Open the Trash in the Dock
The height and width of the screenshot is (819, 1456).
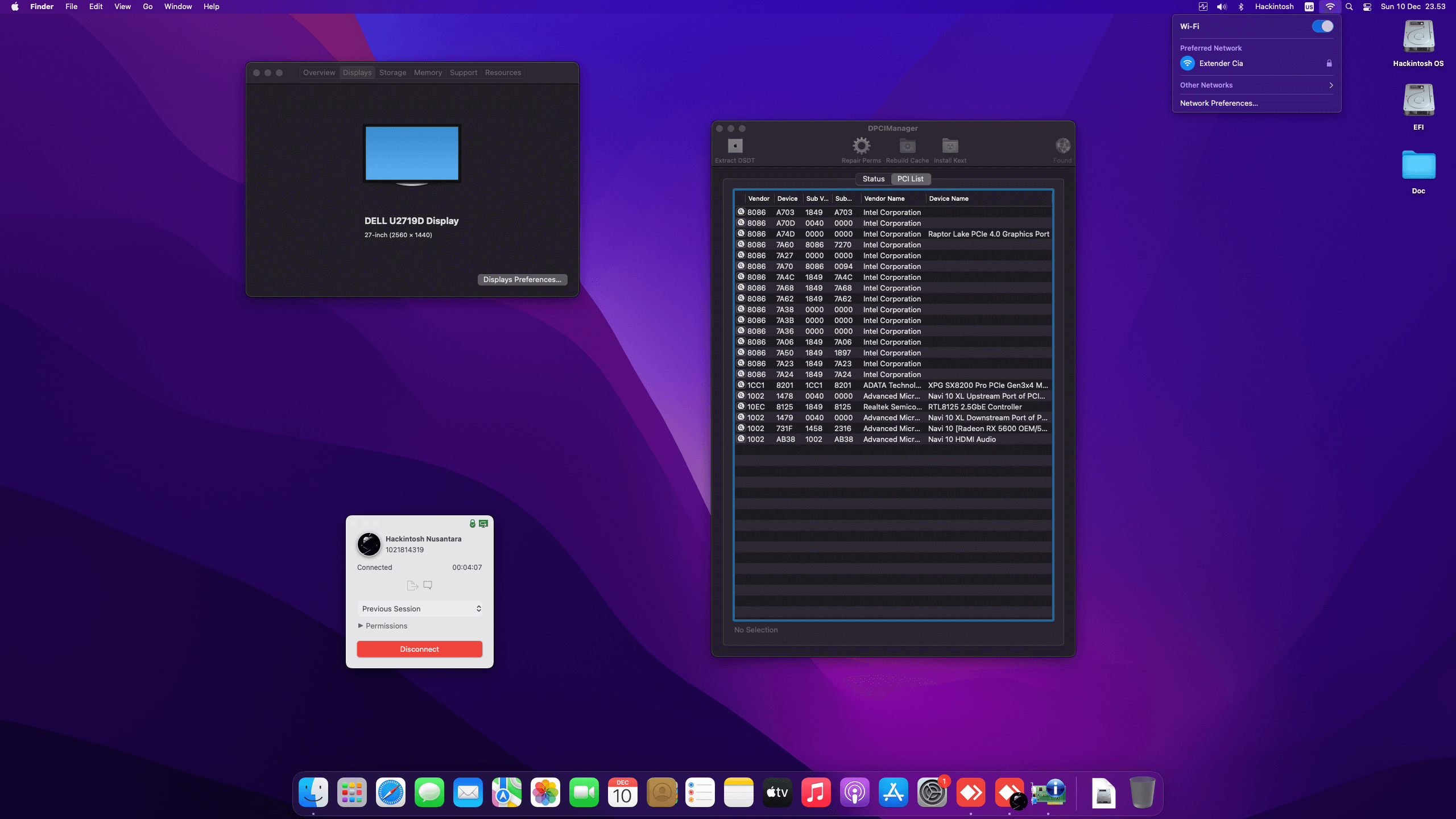point(1142,792)
